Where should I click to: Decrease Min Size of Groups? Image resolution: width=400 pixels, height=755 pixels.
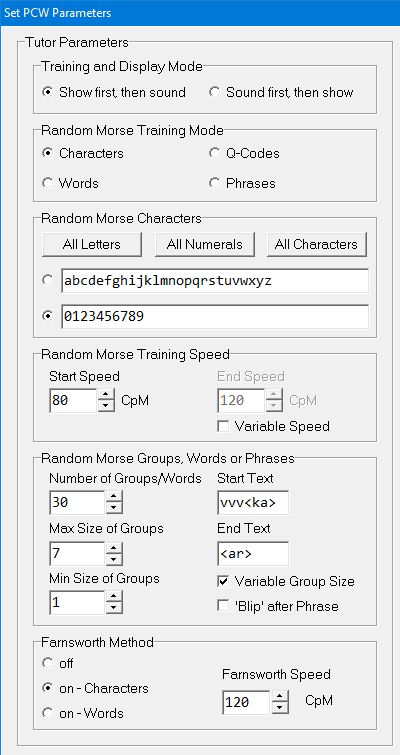pos(114,608)
